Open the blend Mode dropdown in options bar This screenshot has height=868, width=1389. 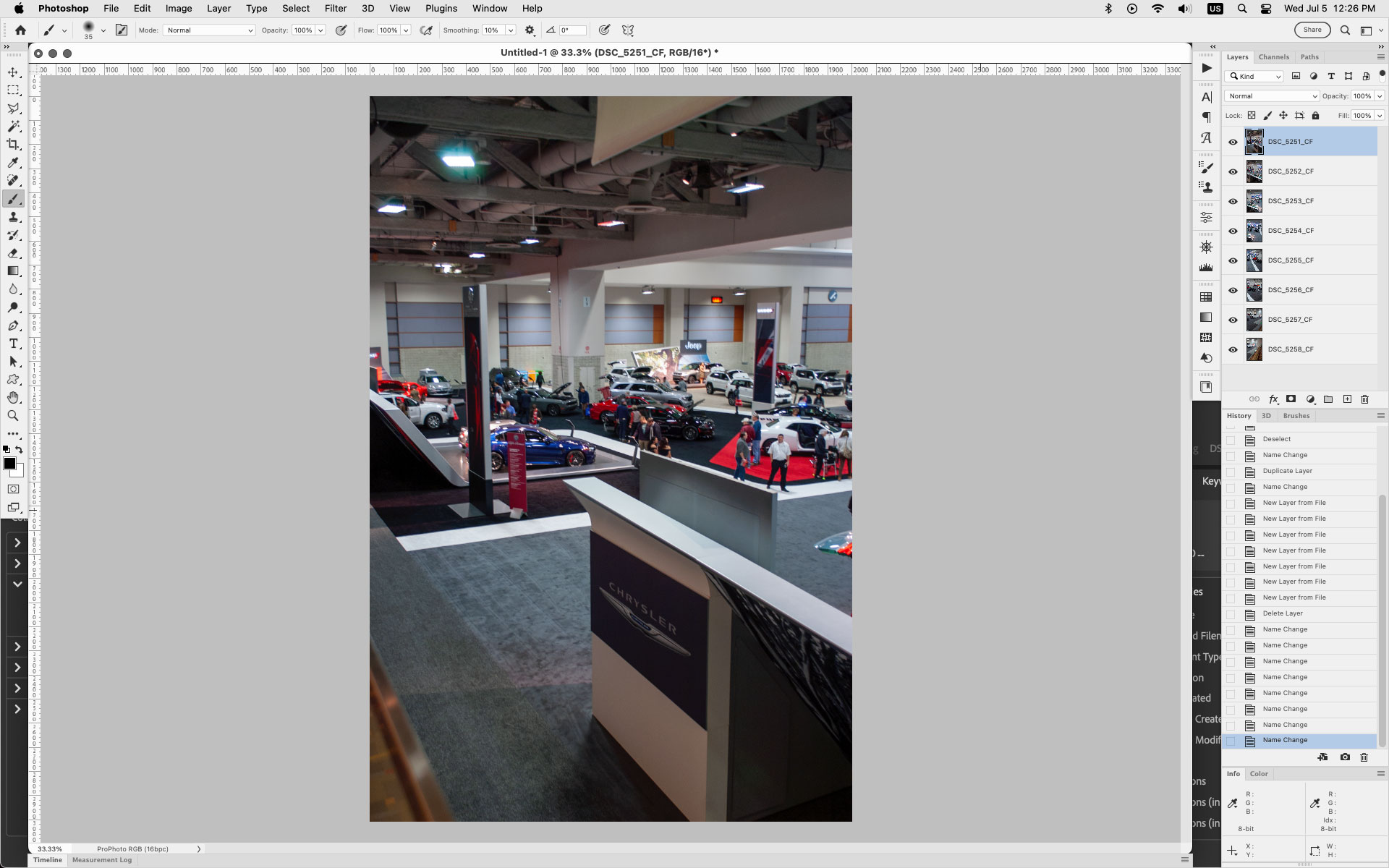[208, 30]
